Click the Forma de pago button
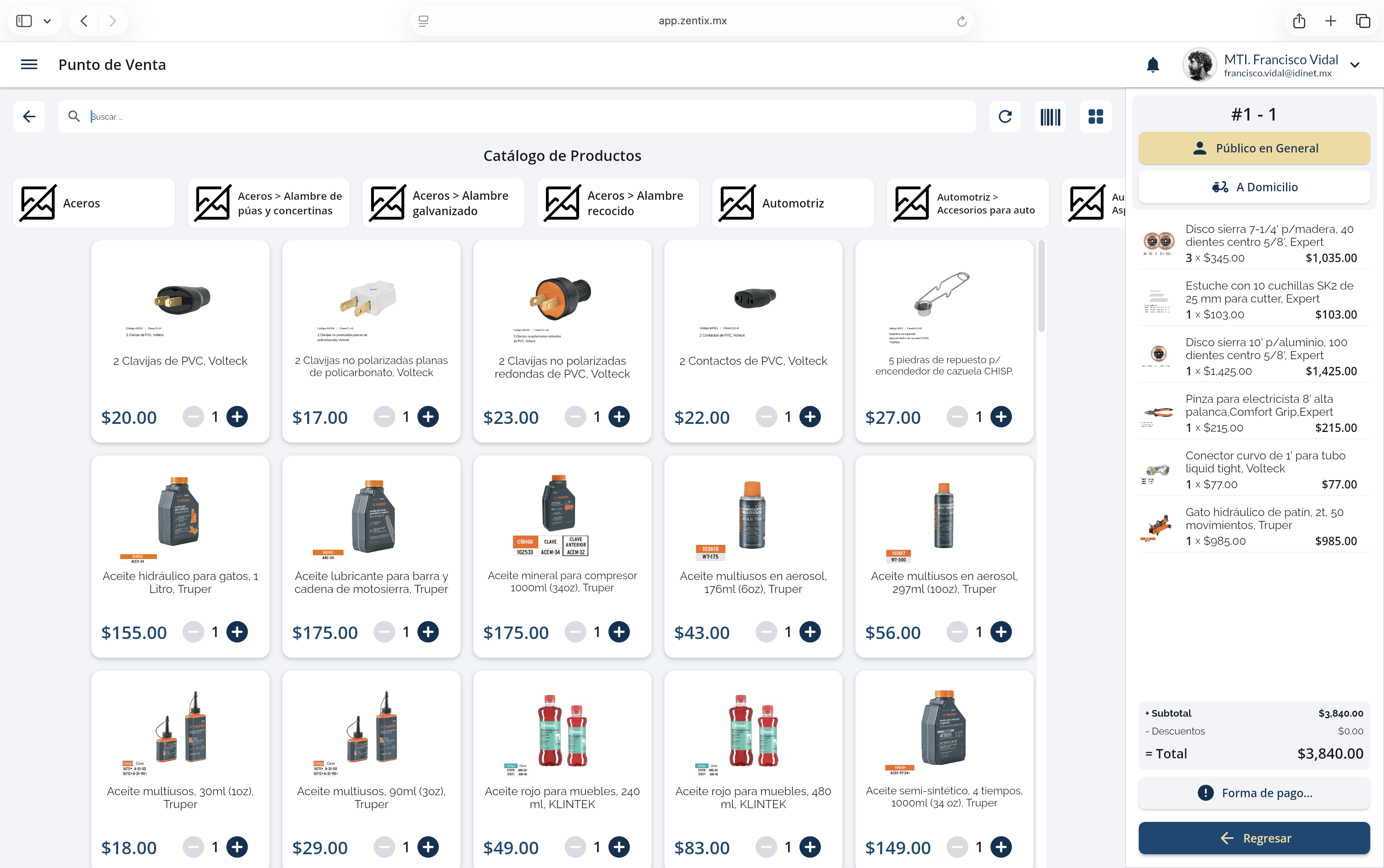1384x868 pixels. [1254, 793]
